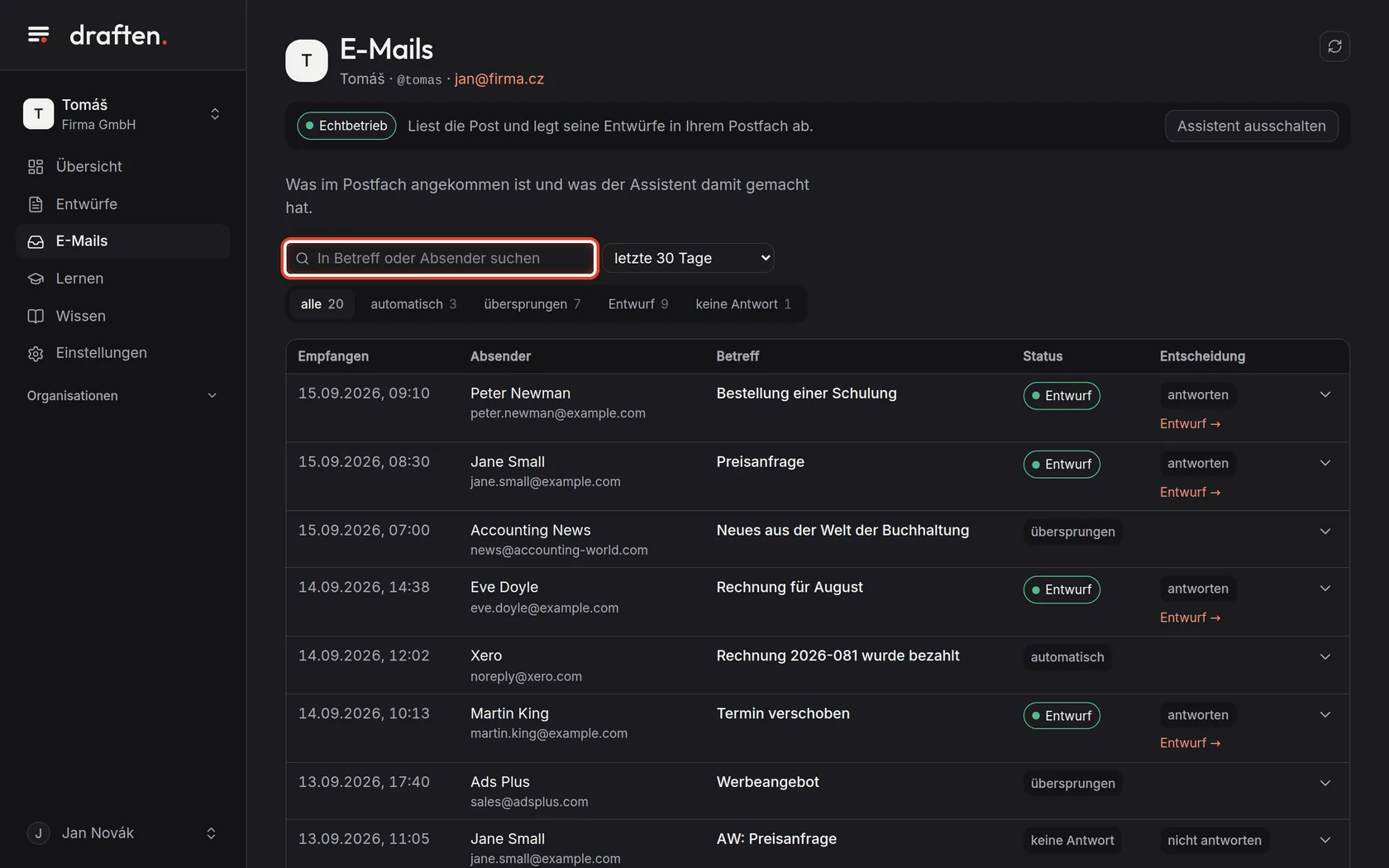1389x868 pixels.
Task: Click the nicht antworten decision badge
Action: click(1215, 841)
